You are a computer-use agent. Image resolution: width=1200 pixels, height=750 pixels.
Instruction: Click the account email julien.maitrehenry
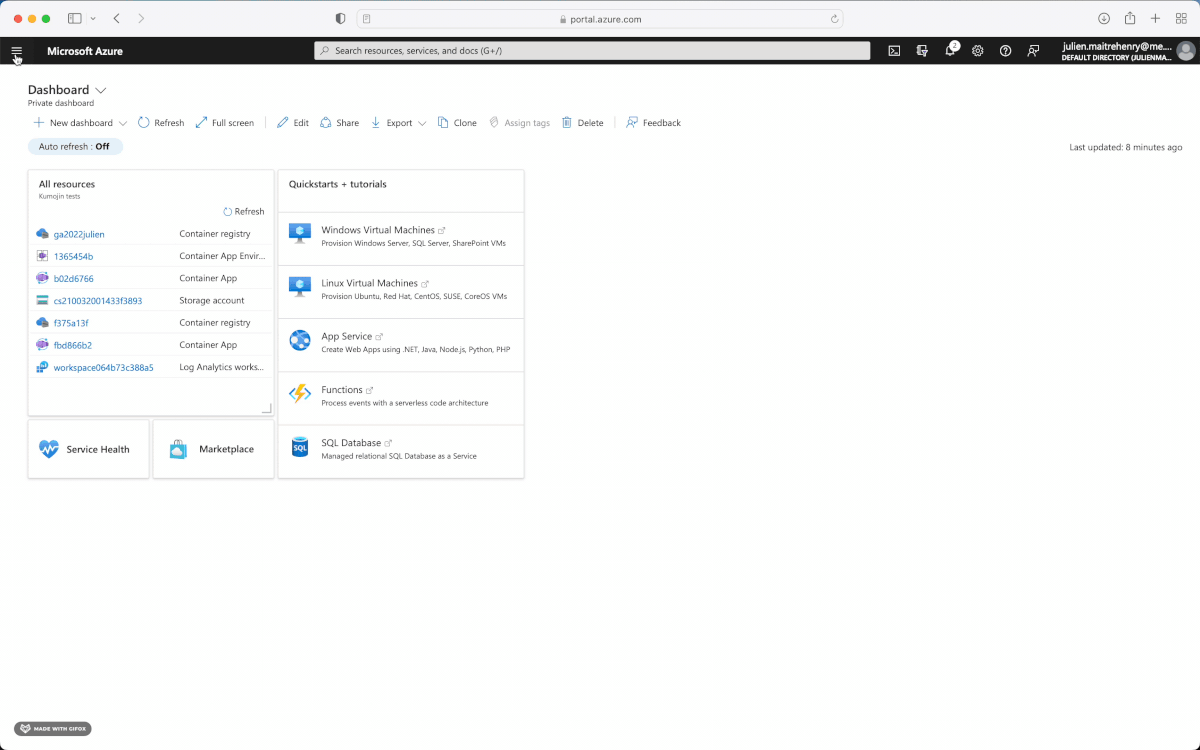click(x=1116, y=46)
